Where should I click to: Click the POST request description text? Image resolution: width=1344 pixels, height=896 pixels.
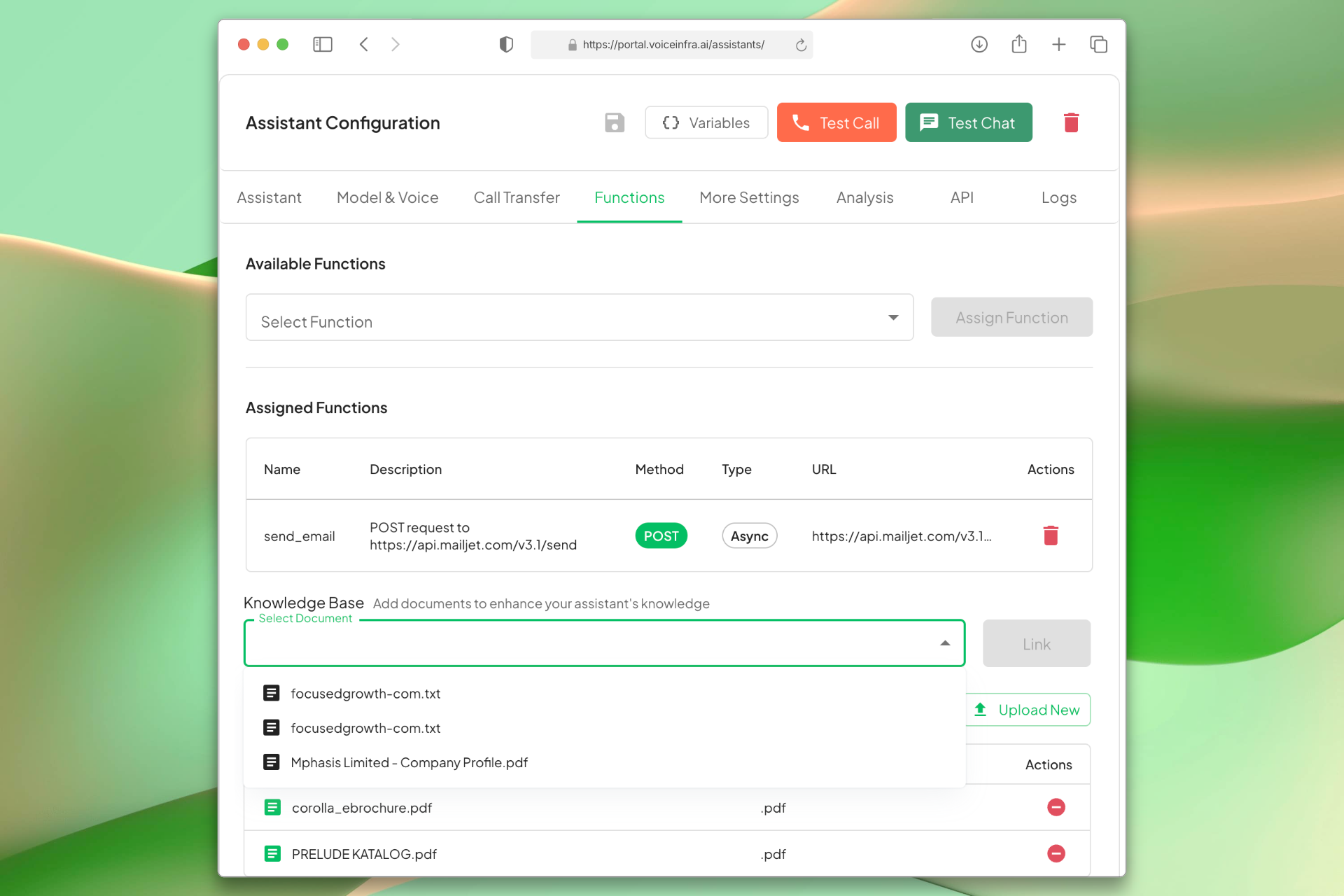[x=473, y=535]
